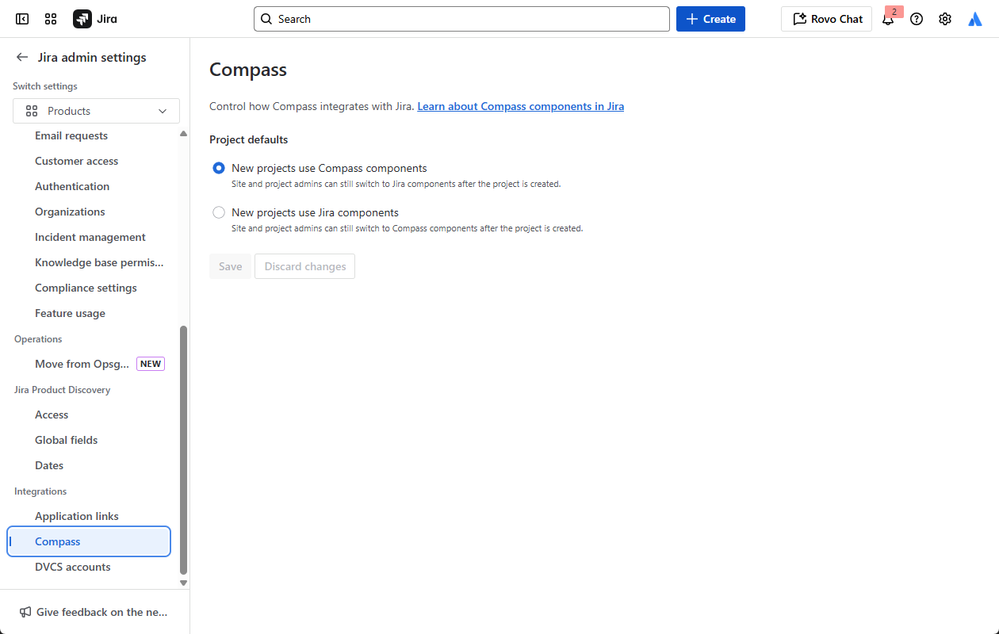
Task: Open Rovo Chat
Action: (x=826, y=19)
